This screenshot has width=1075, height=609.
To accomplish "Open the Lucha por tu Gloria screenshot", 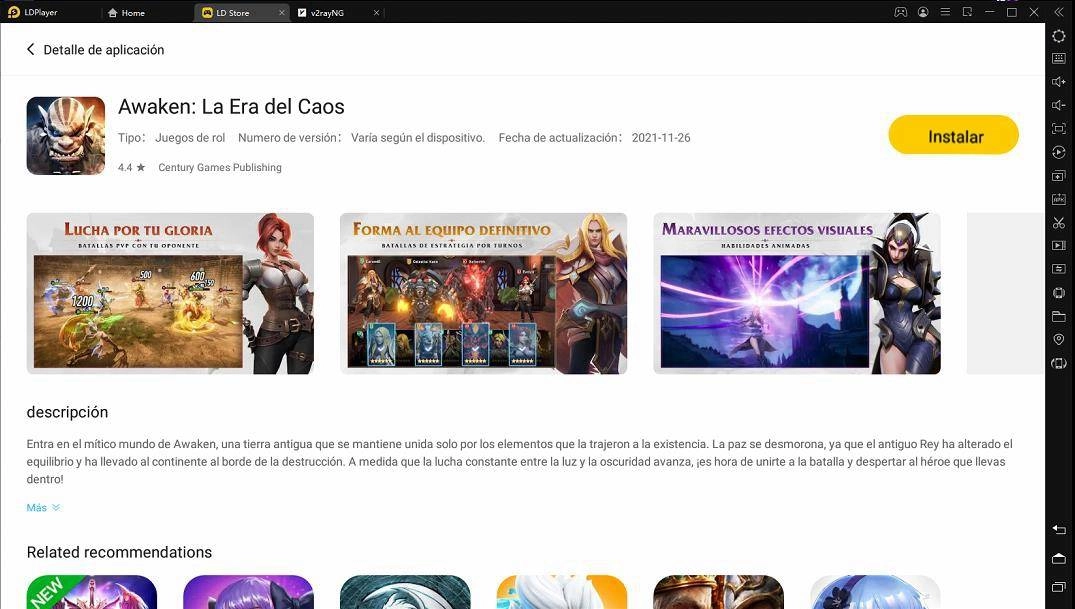I will pos(170,293).
